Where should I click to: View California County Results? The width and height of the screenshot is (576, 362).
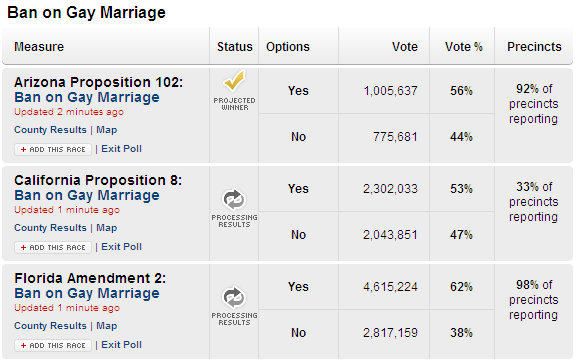coord(50,228)
